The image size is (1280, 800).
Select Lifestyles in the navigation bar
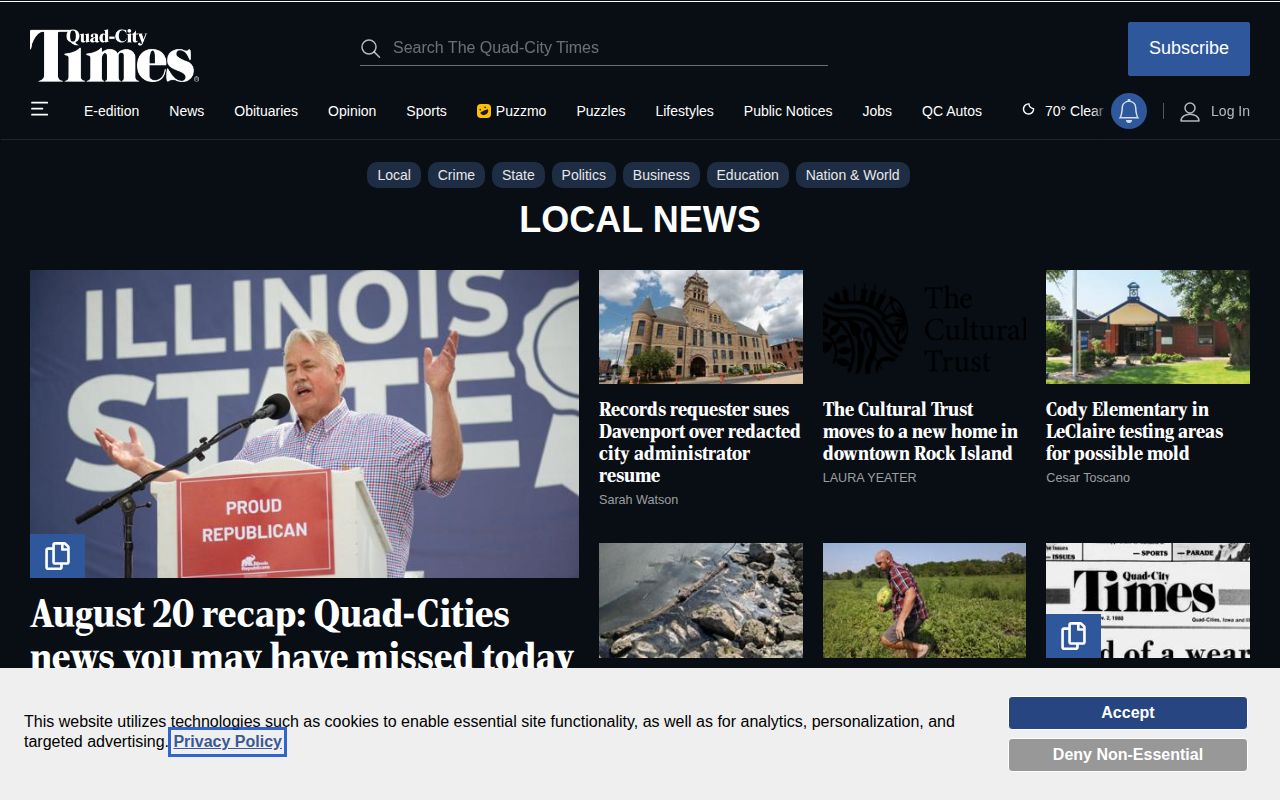(x=685, y=111)
